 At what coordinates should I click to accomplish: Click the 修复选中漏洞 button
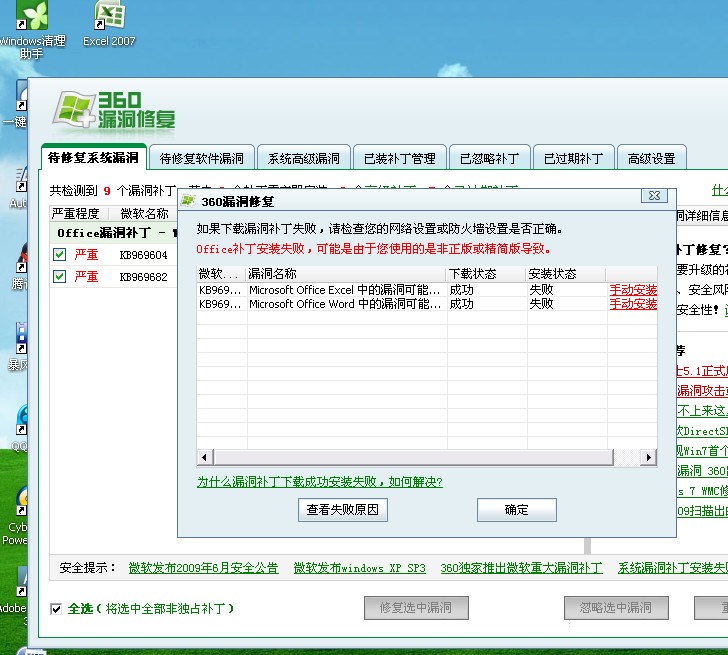416,608
